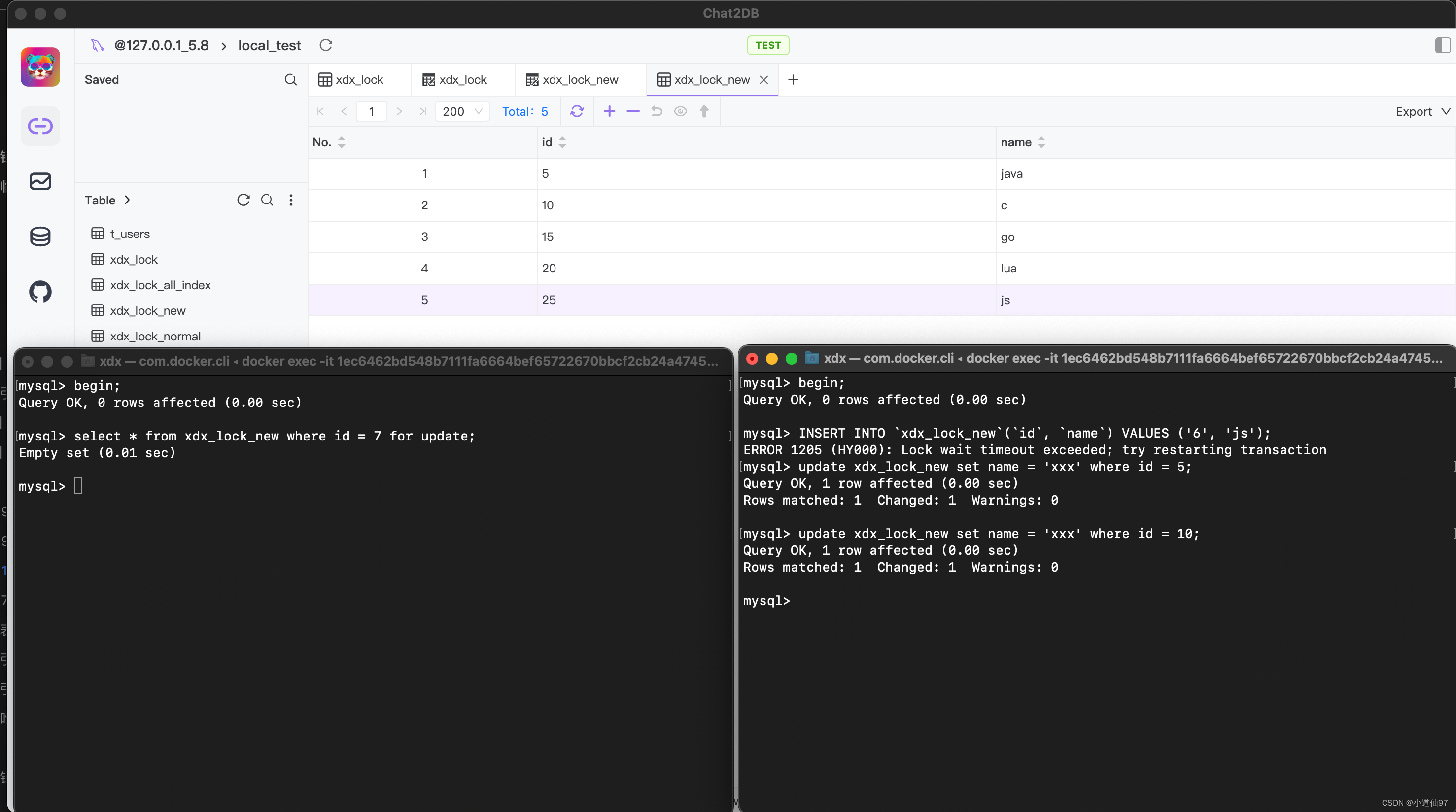The width and height of the screenshot is (1456, 812).
Task: Submit changes with upload arrow icon
Action: [704, 111]
